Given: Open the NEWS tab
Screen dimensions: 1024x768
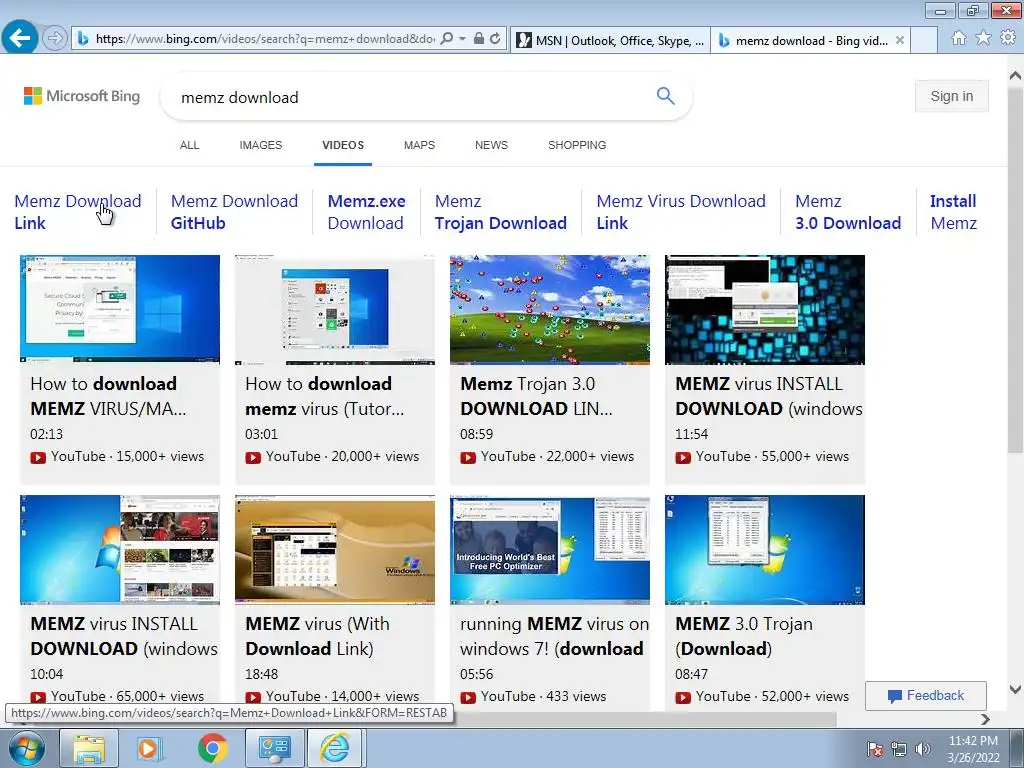Looking at the screenshot, I should pos(491,145).
